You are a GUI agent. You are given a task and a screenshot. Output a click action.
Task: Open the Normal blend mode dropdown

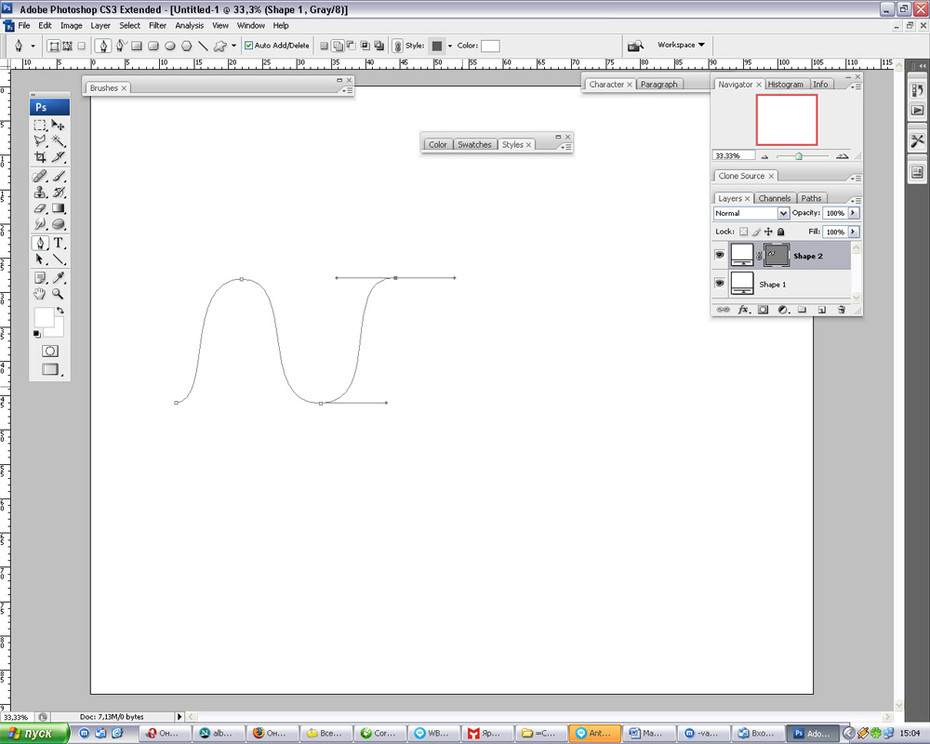(751, 213)
